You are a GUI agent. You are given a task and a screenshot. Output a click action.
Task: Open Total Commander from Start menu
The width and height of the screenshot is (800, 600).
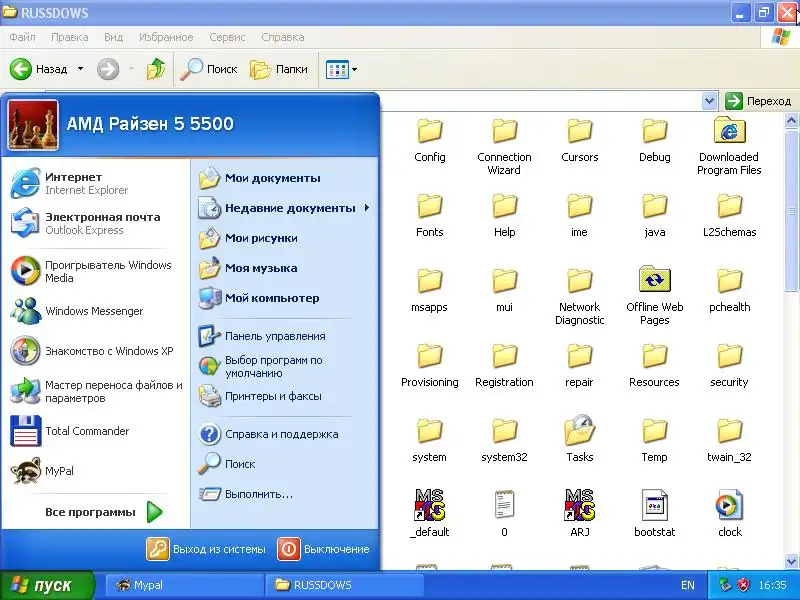click(x=95, y=431)
